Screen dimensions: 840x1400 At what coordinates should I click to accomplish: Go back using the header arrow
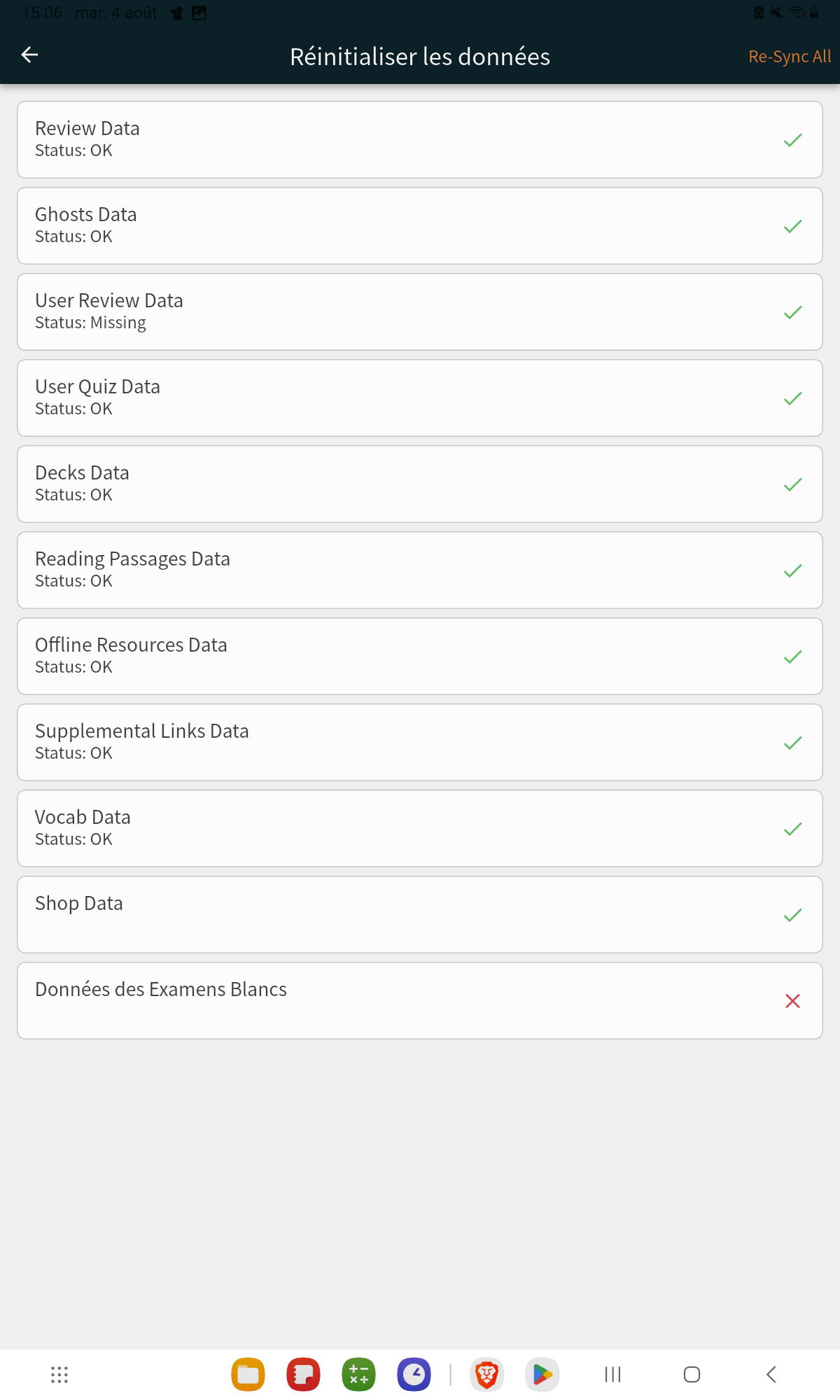[x=29, y=55]
